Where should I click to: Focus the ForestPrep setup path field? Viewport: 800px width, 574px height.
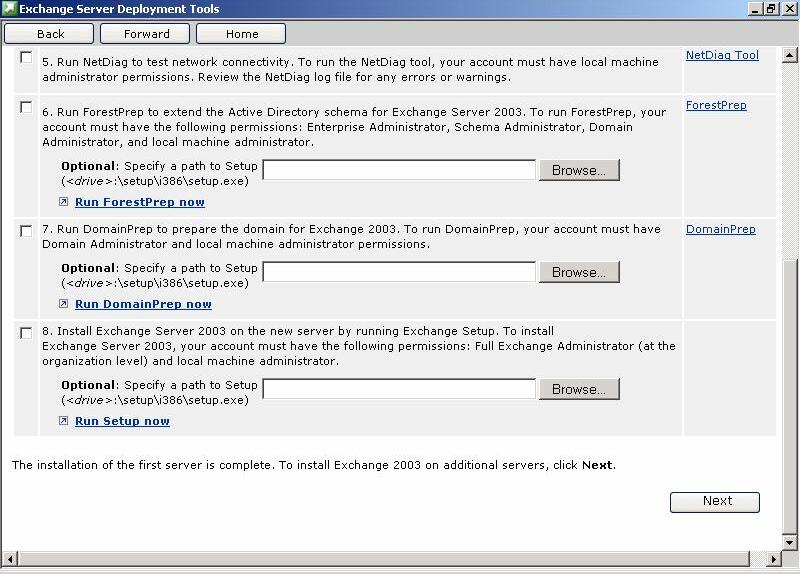399,170
